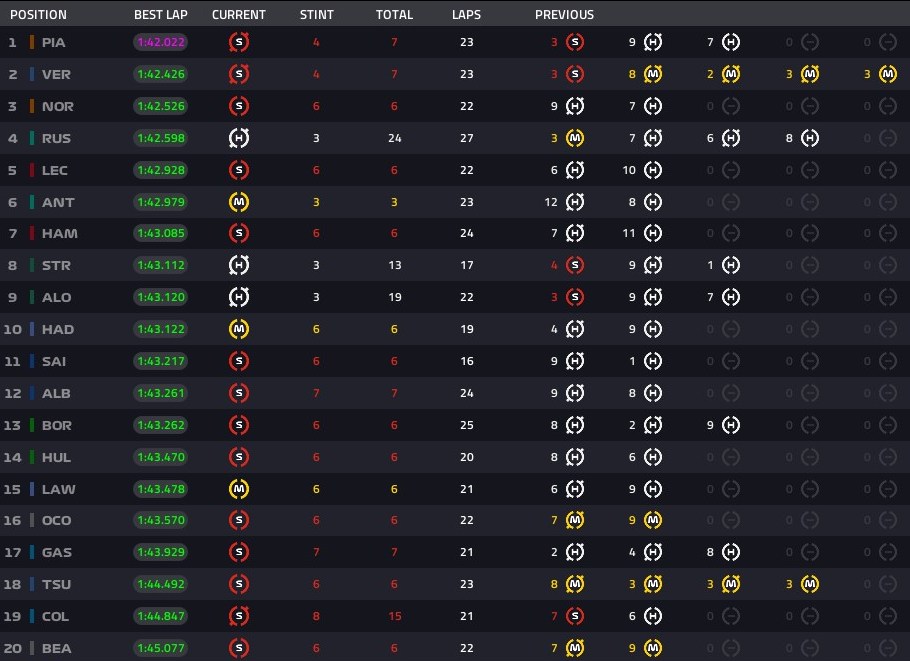Click TSU's fourth previous medium tyre icon
This screenshot has height=661, width=910.
pos(810,584)
